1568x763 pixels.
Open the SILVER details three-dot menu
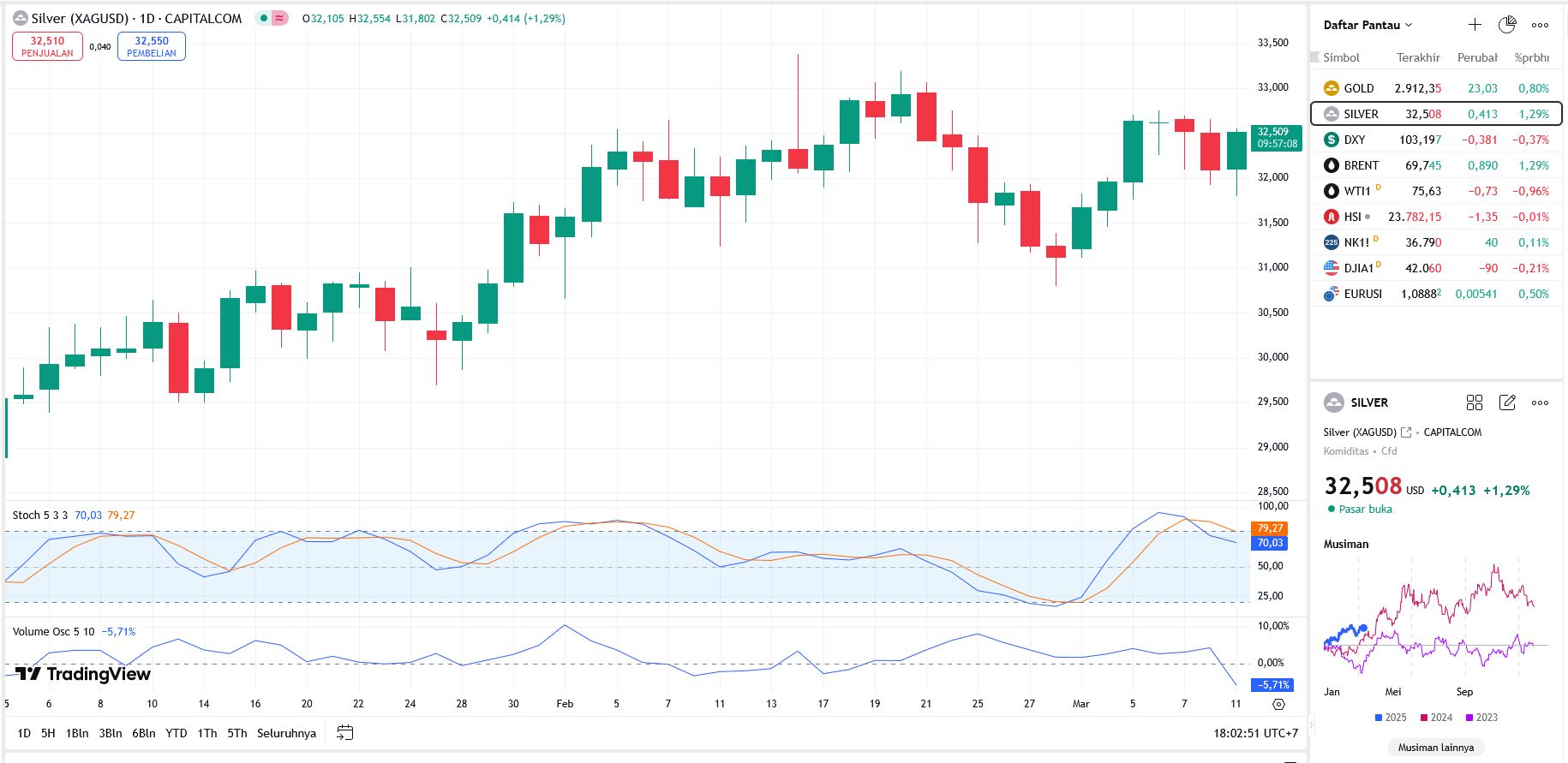[x=1540, y=402]
